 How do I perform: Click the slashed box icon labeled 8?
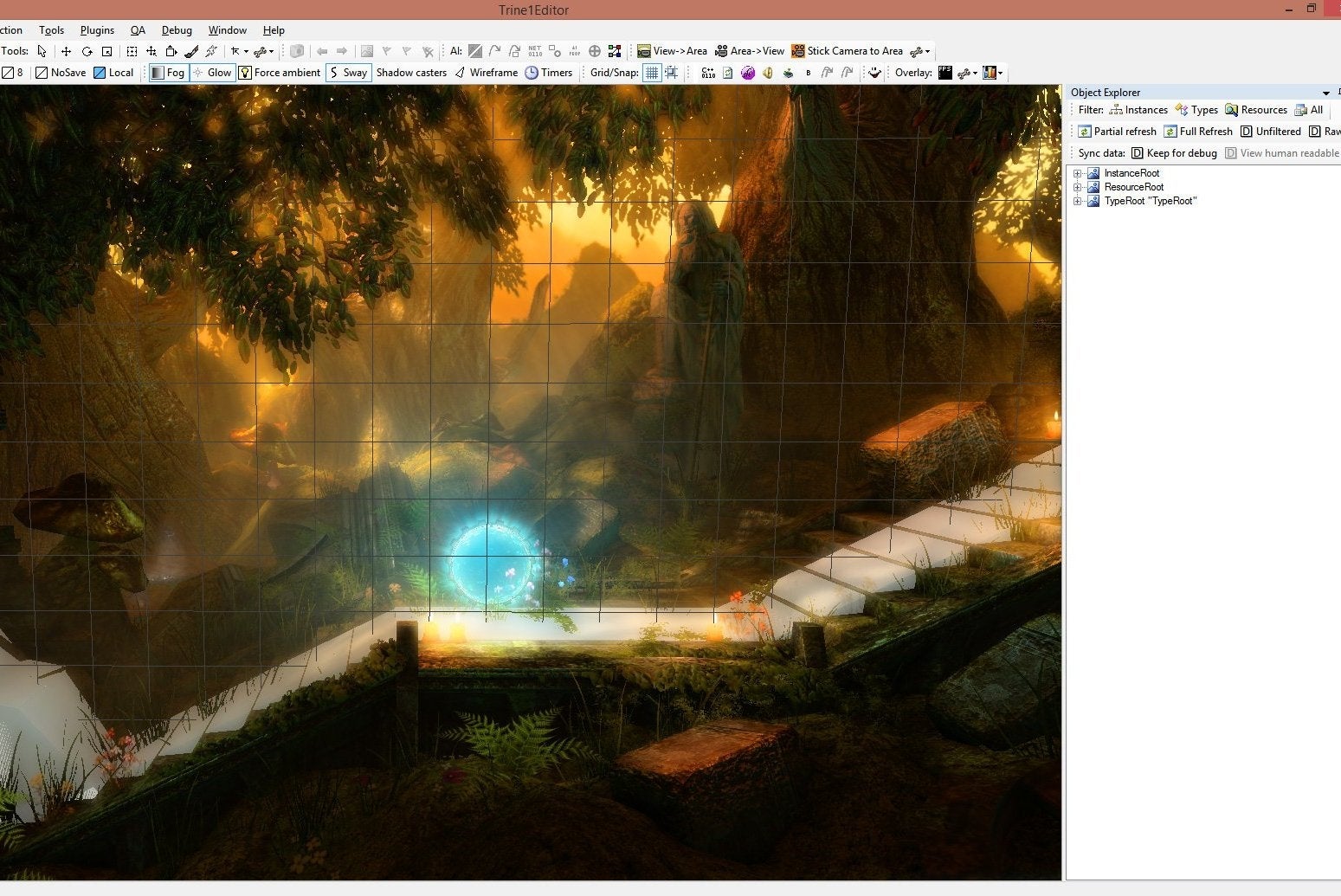click(12, 73)
